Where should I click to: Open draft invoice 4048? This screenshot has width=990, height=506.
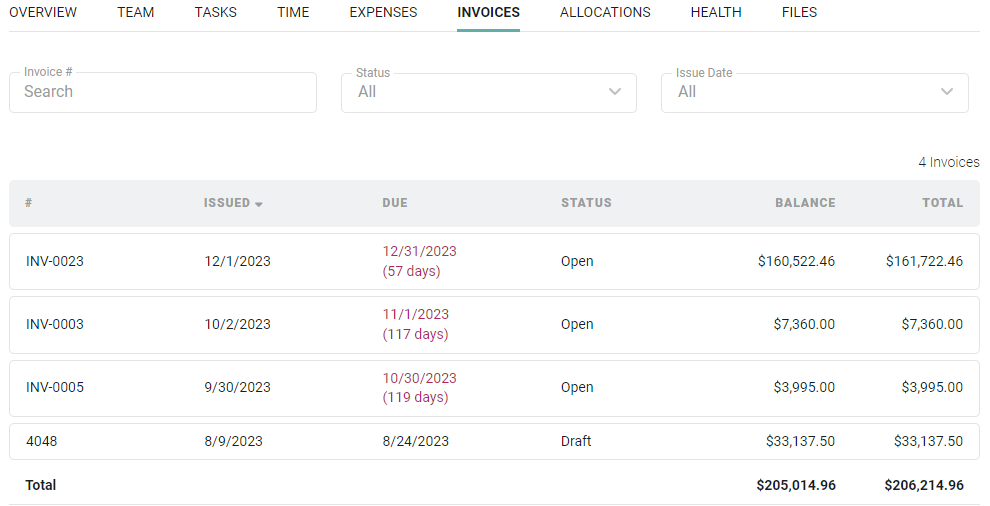coord(494,441)
